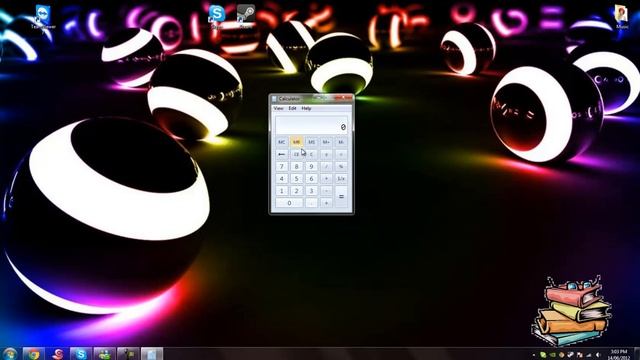
Task: Click the Calculator display showing 0
Action: coord(311,125)
